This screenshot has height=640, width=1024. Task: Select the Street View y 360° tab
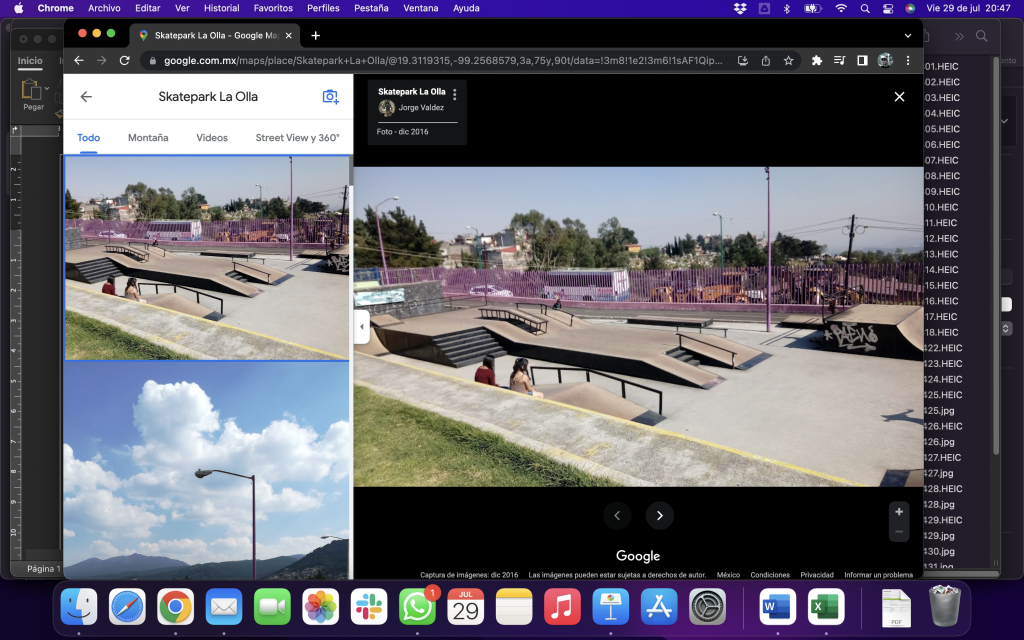(x=297, y=138)
